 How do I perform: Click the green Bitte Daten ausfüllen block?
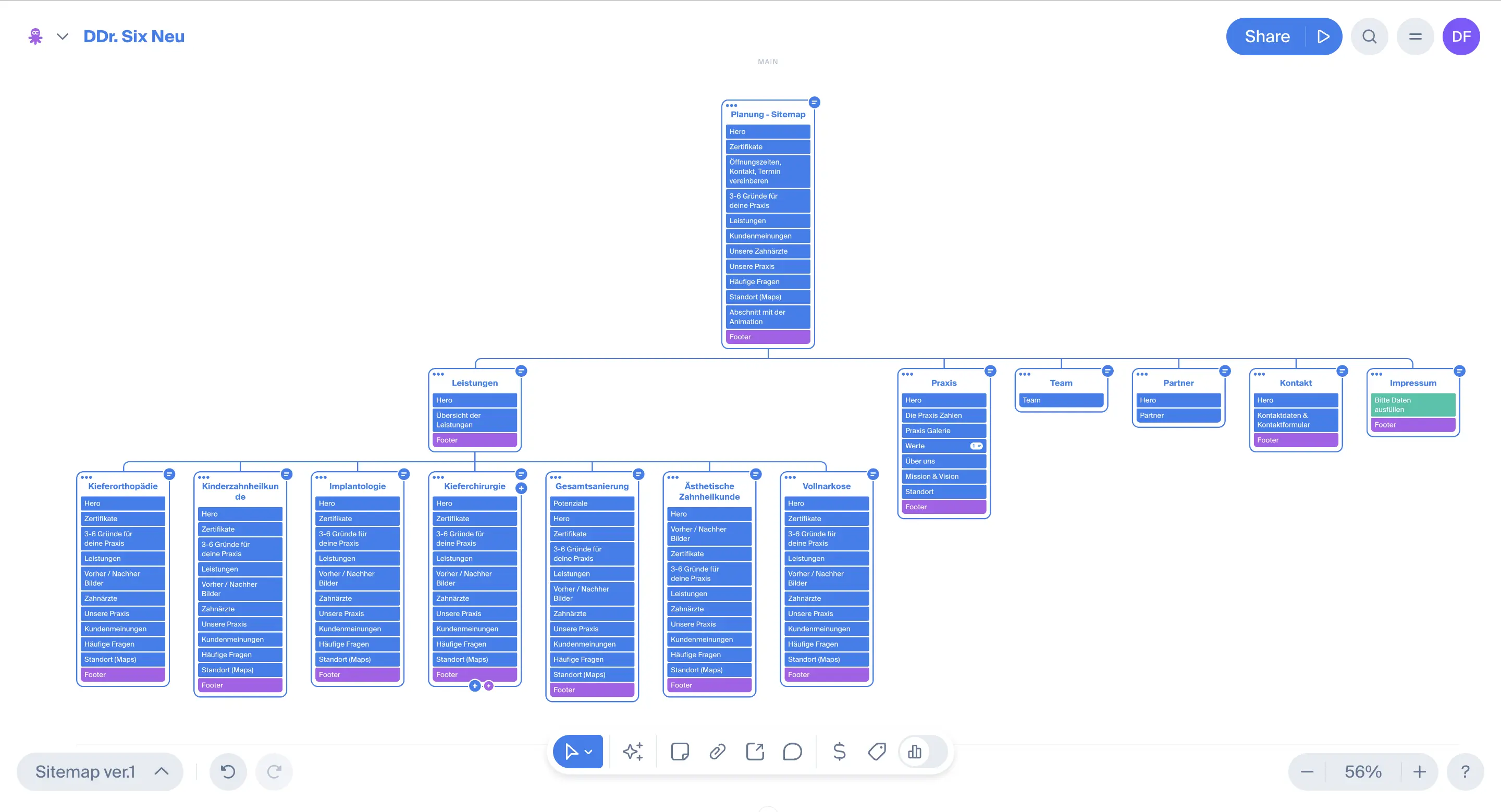point(1412,405)
